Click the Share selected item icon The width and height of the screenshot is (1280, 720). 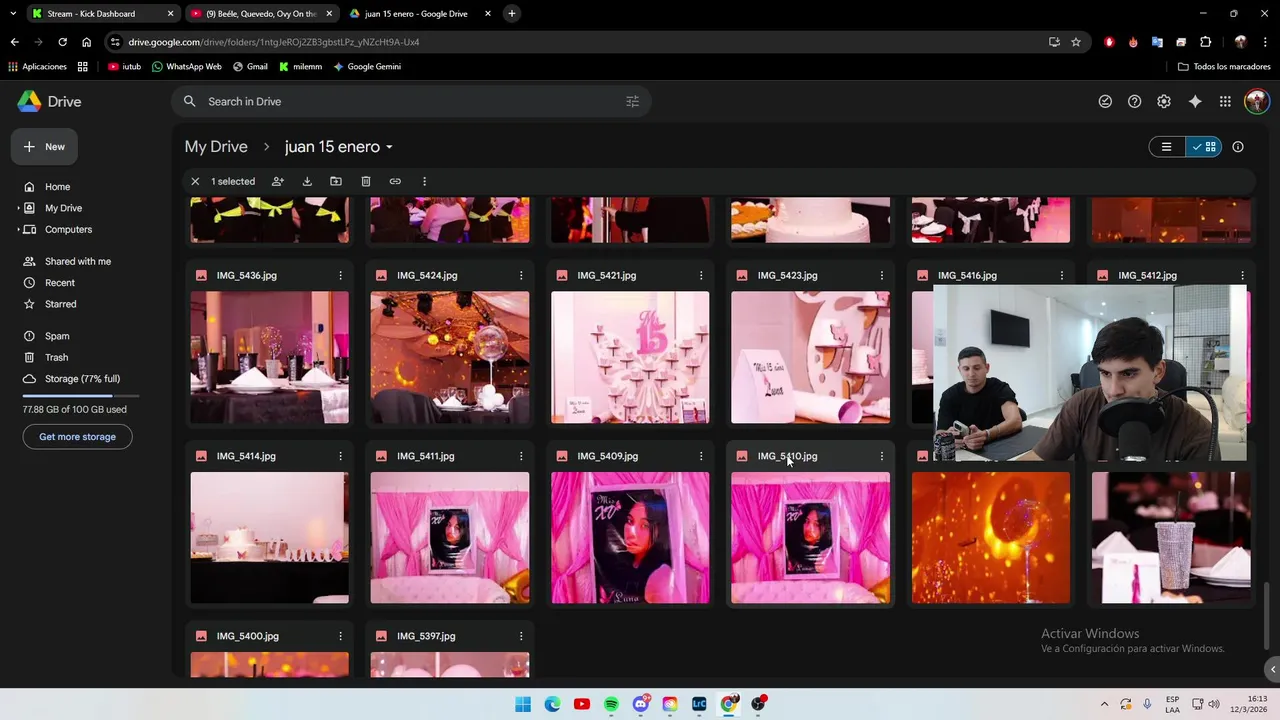pos(278,181)
